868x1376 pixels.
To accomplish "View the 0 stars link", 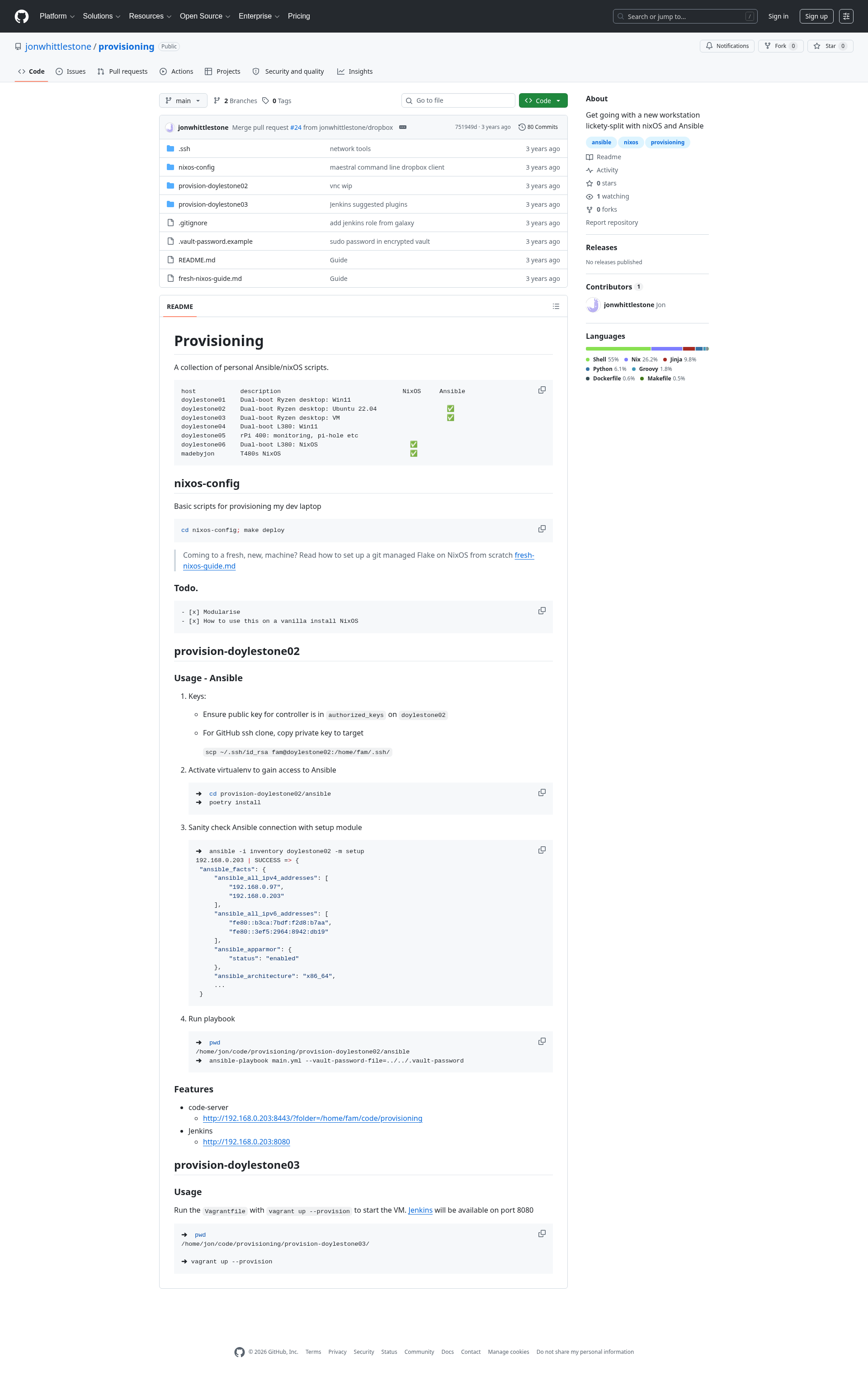I will [x=601, y=184].
